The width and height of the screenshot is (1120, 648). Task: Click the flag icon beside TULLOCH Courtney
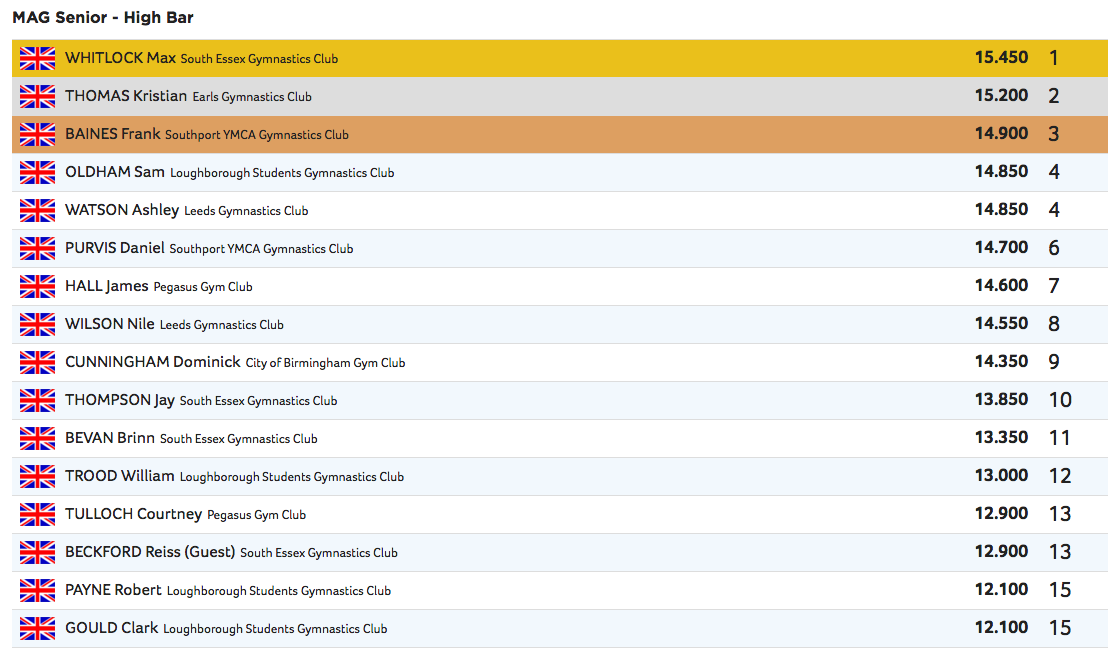pyautogui.click(x=37, y=514)
